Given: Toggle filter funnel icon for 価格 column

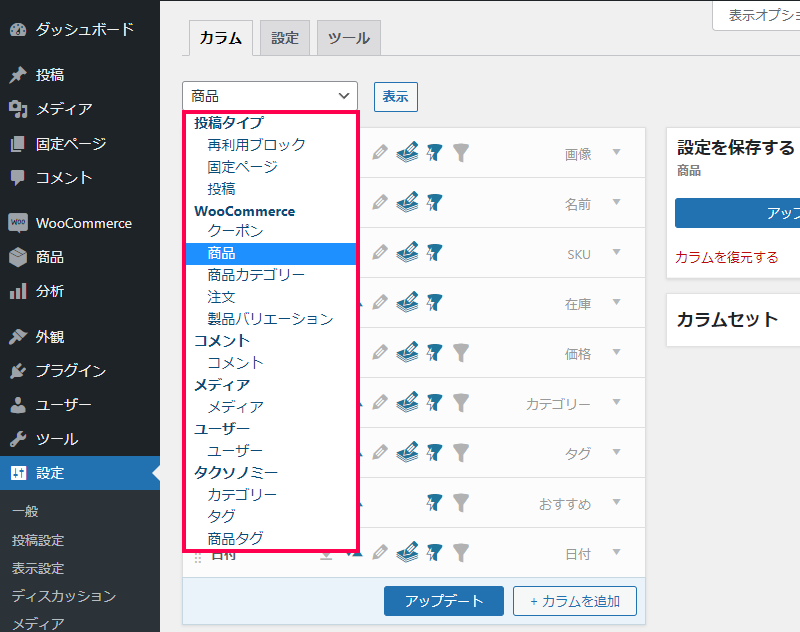Looking at the screenshot, I should tap(461, 352).
